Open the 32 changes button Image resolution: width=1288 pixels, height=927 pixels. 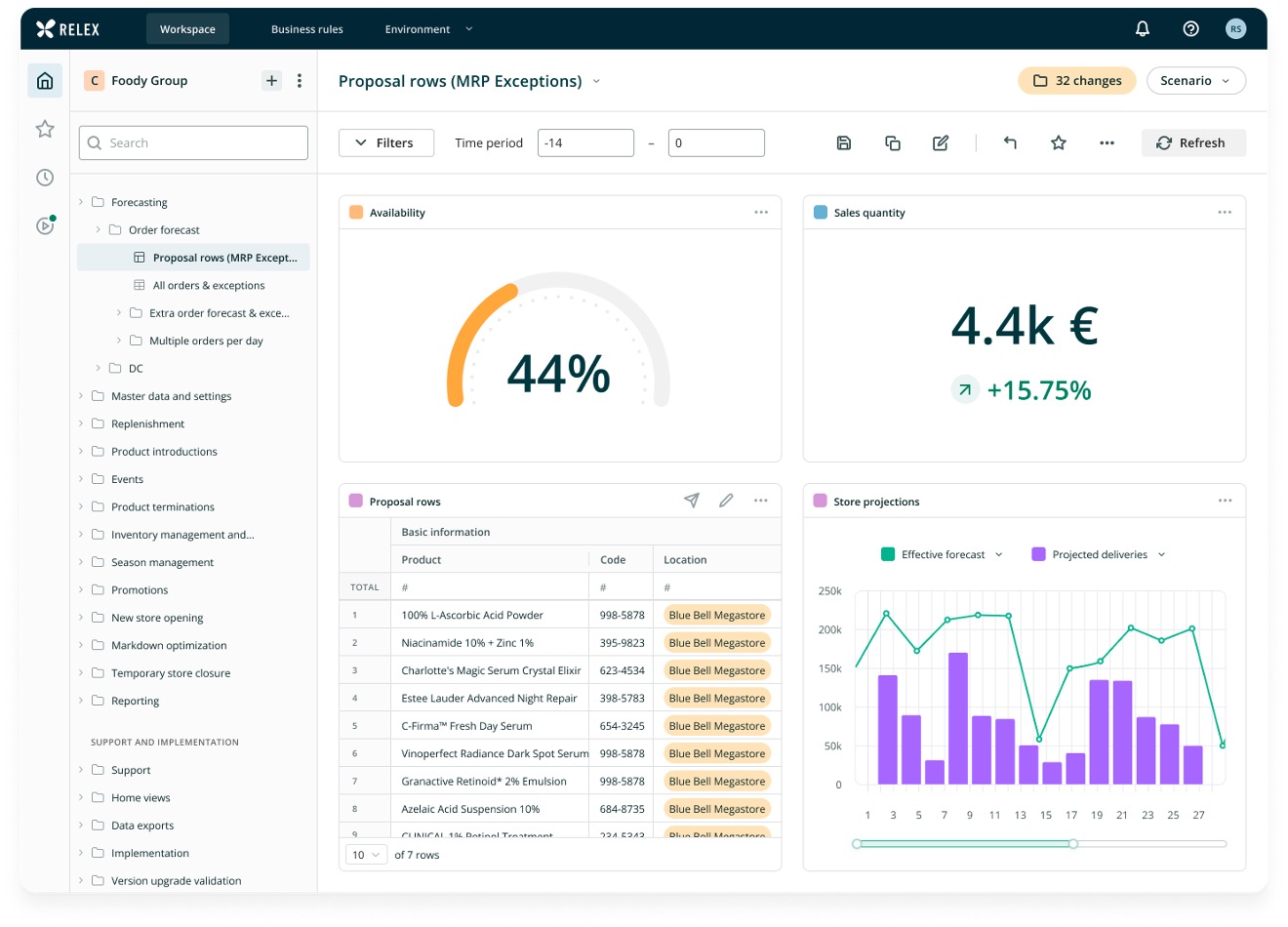pyautogui.click(x=1077, y=81)
